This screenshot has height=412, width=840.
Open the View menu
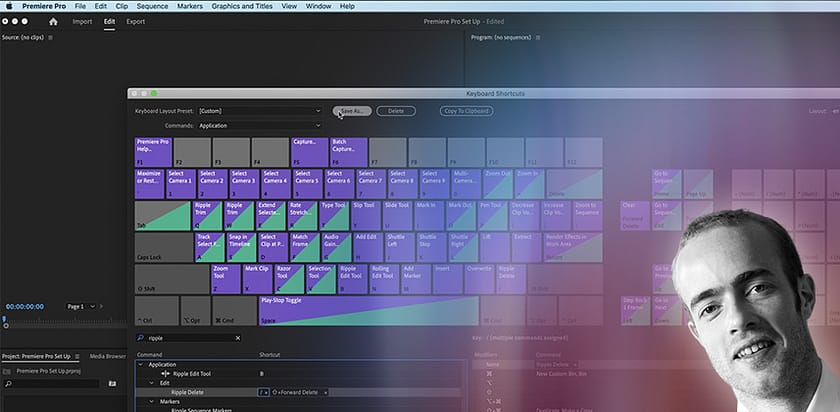point(289,6)
